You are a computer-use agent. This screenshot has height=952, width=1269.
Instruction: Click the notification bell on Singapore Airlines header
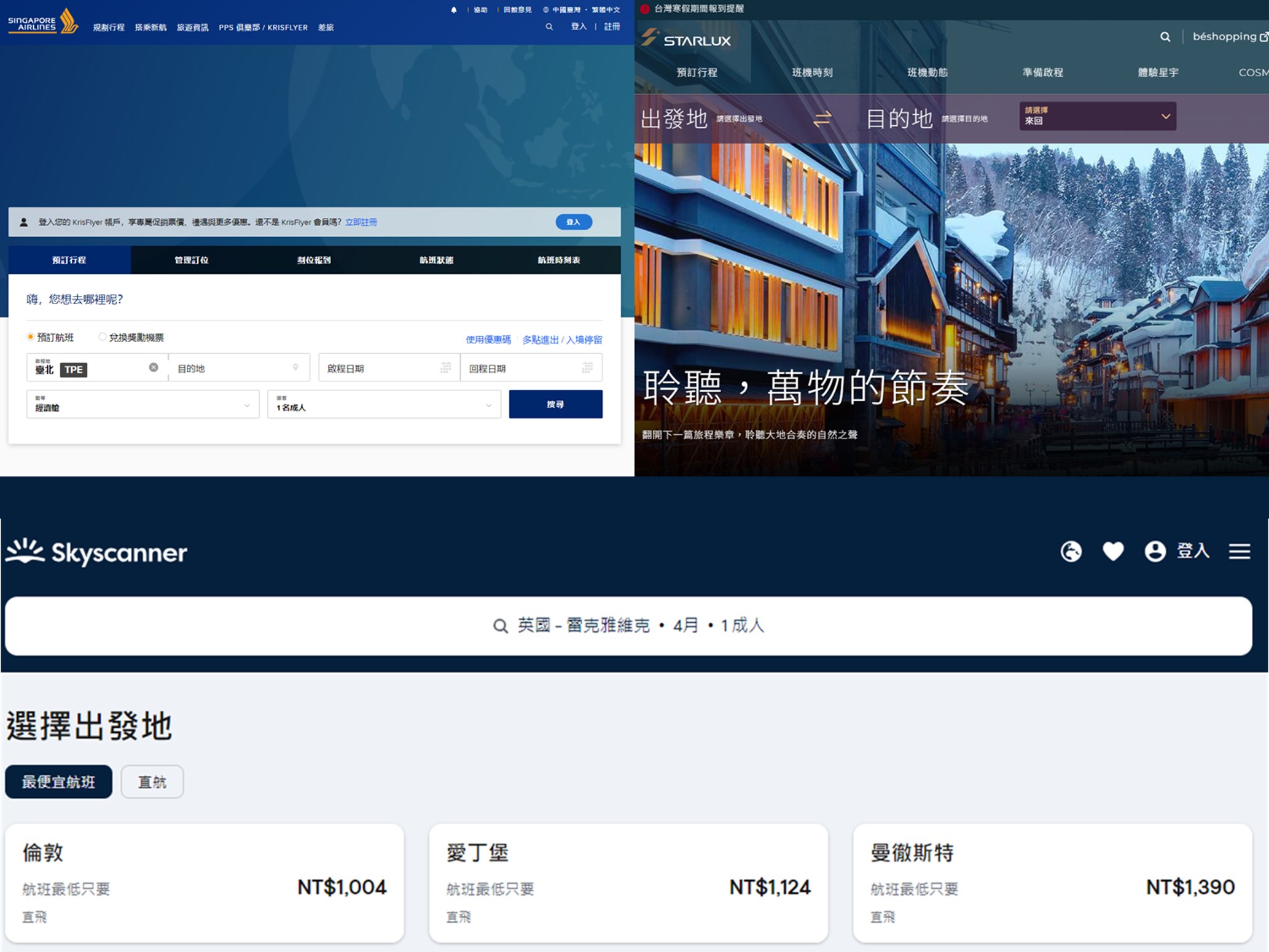(454, 9)
